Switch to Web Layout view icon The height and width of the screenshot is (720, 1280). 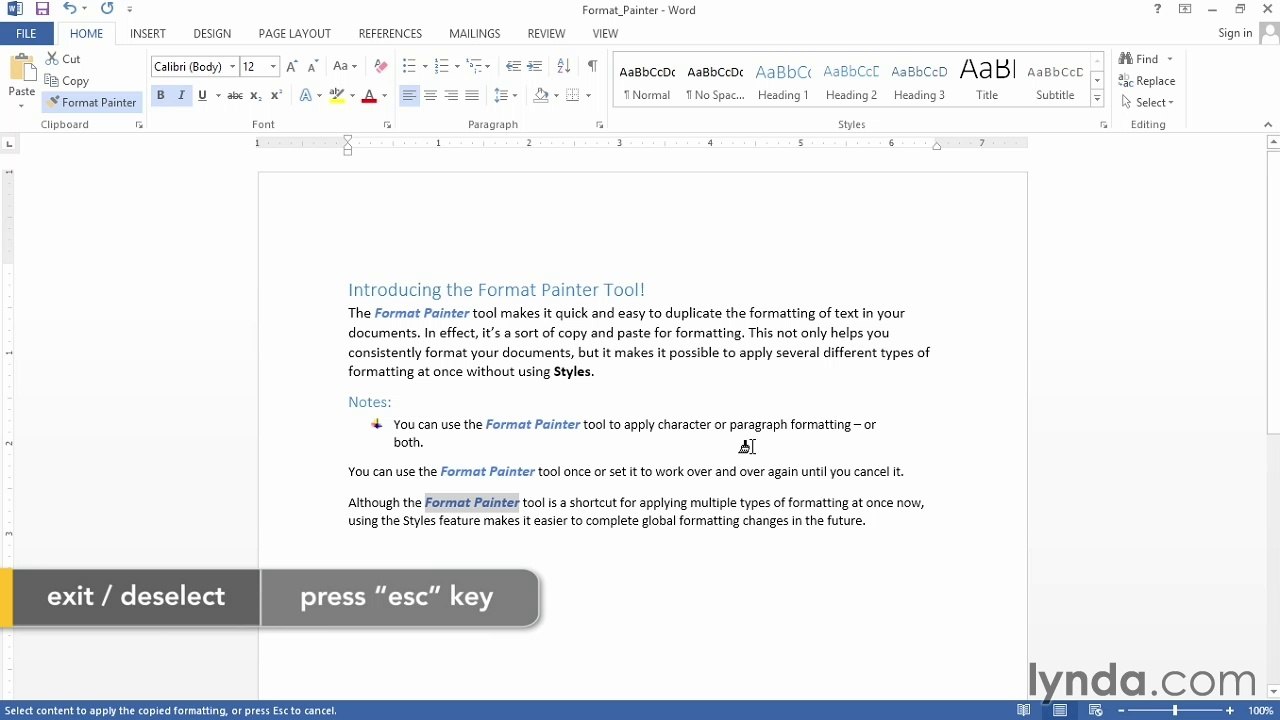pyautogui.click(x=1096, y=710)
